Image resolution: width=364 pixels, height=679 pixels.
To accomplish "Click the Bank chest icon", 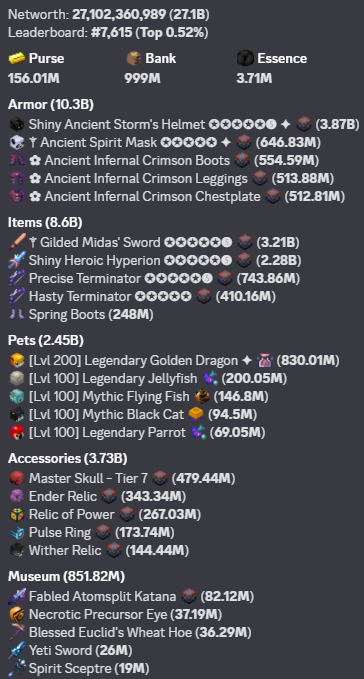I will (134, 58).
